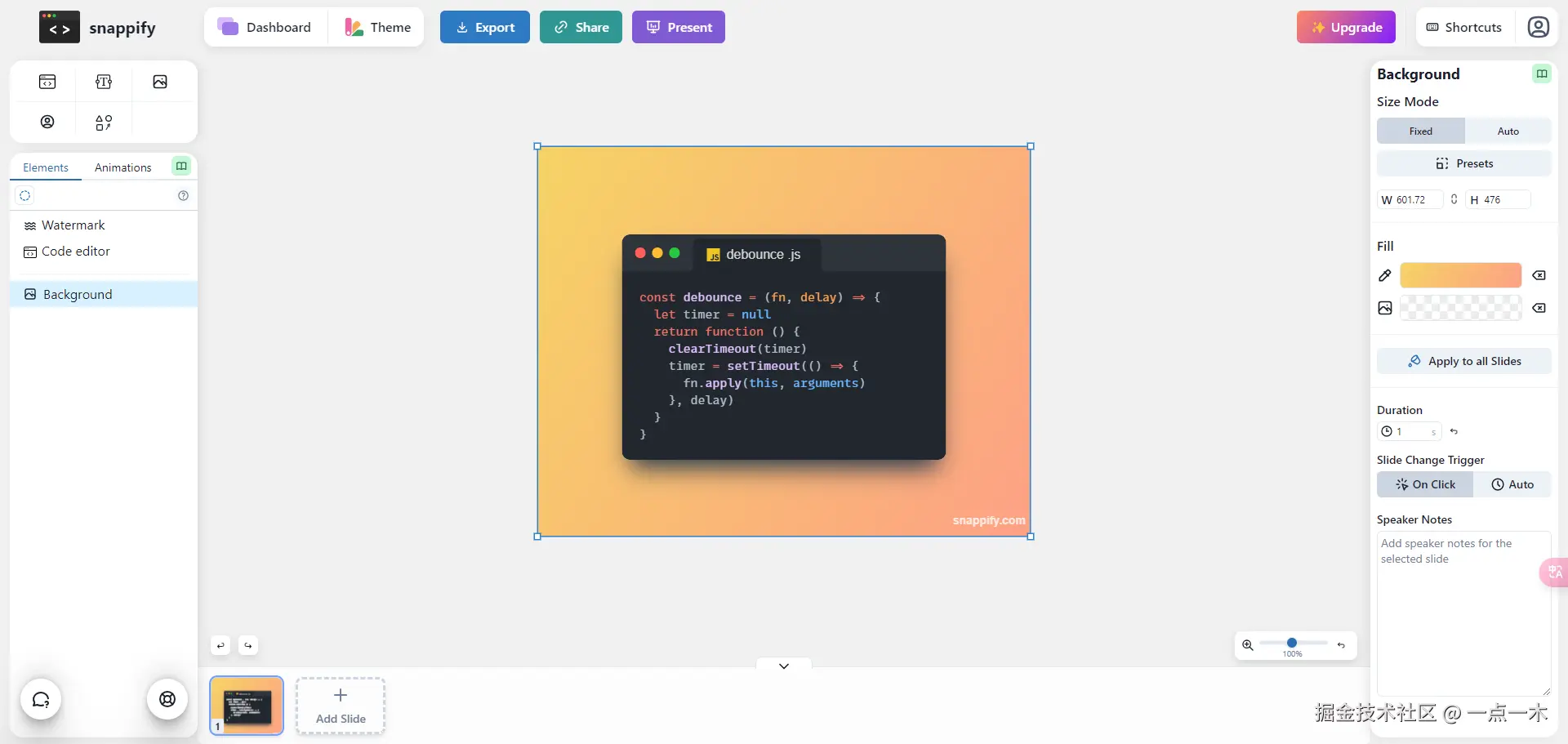This screenshot has width=1568, height=744.
Task: Open the chat feedback bubble icon
Action: click(41, 699)
